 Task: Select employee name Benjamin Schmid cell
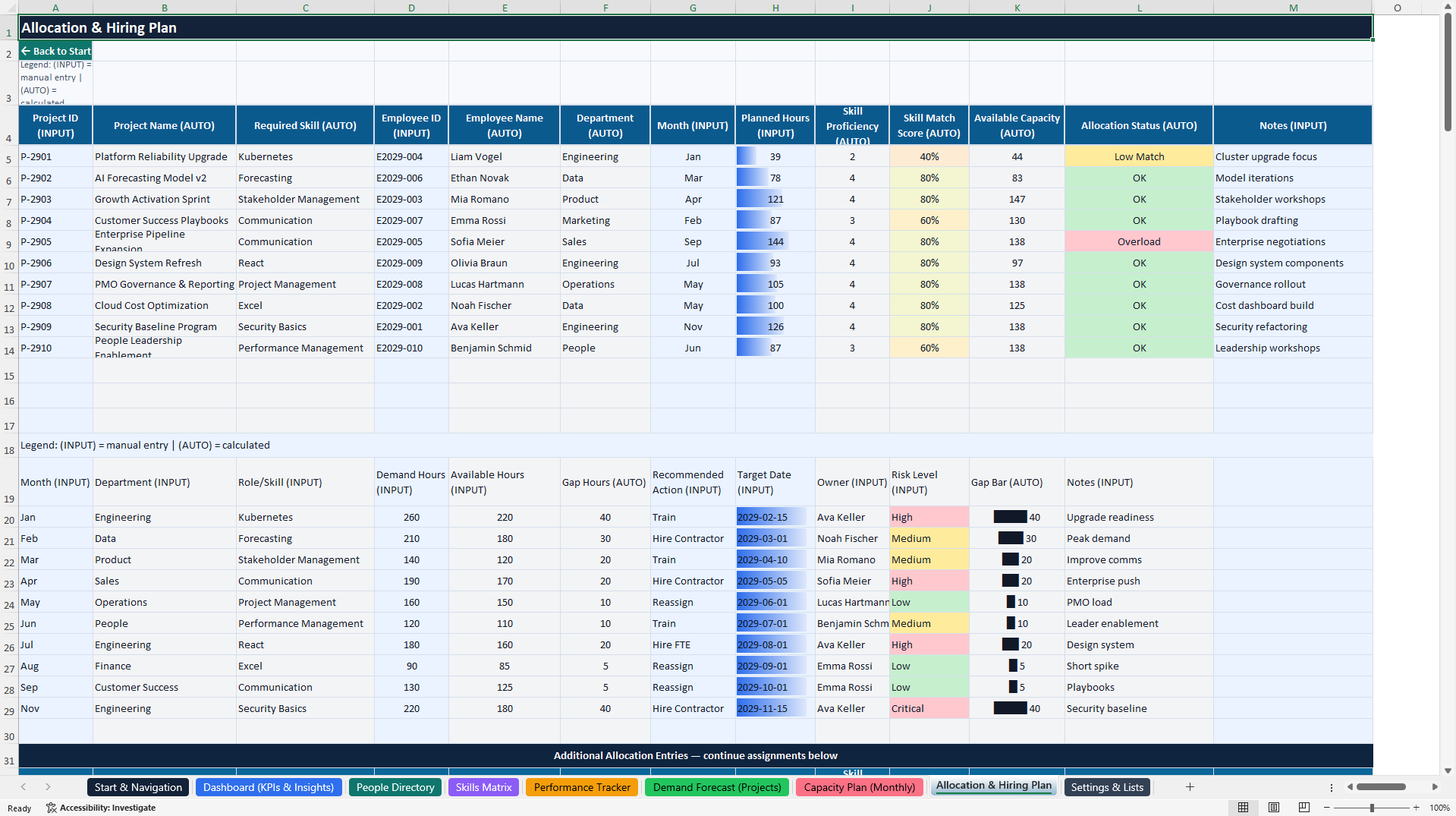[x=505, y=348]
